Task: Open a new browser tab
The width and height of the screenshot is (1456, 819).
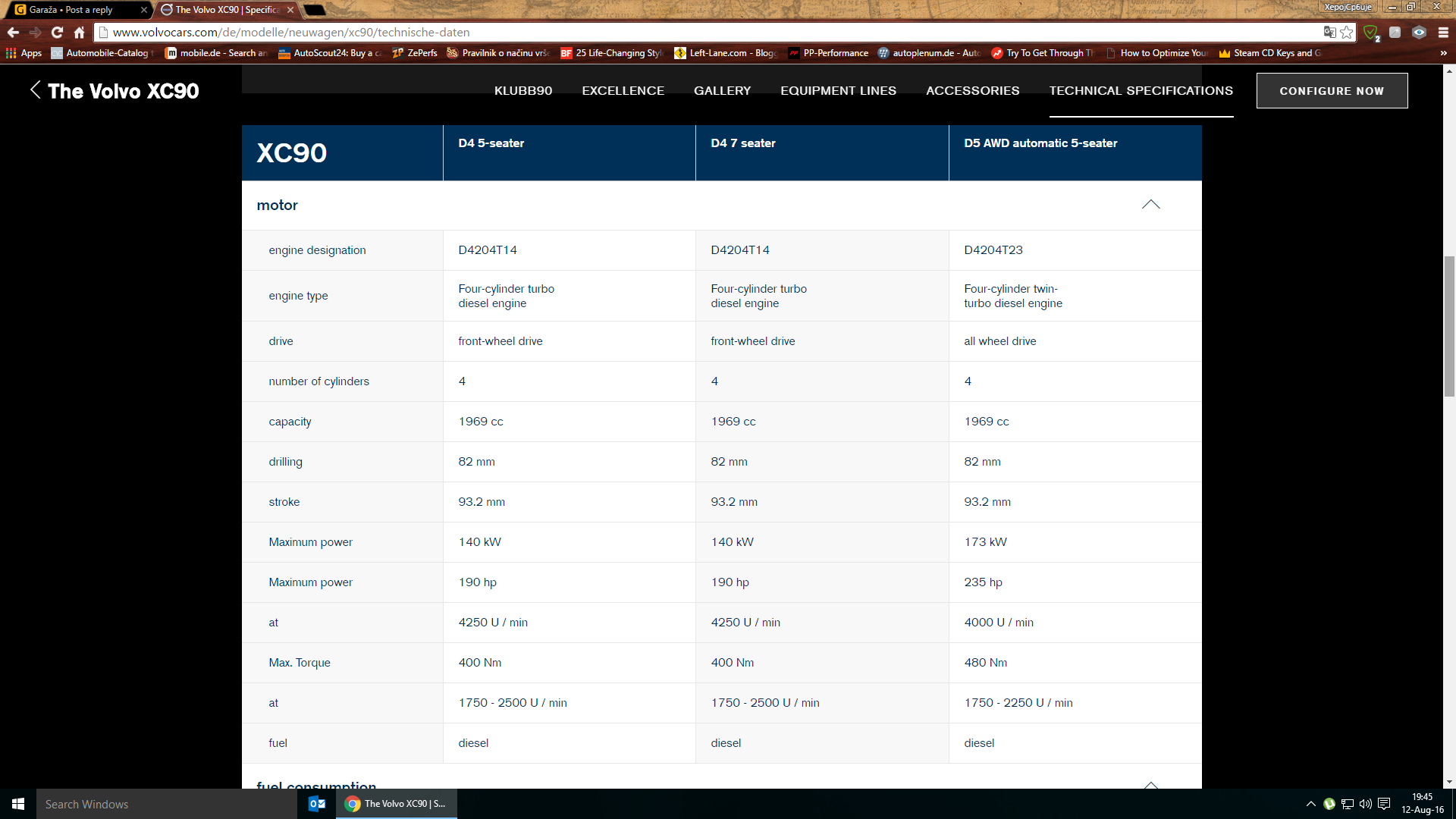Action: tap(314, 10)
